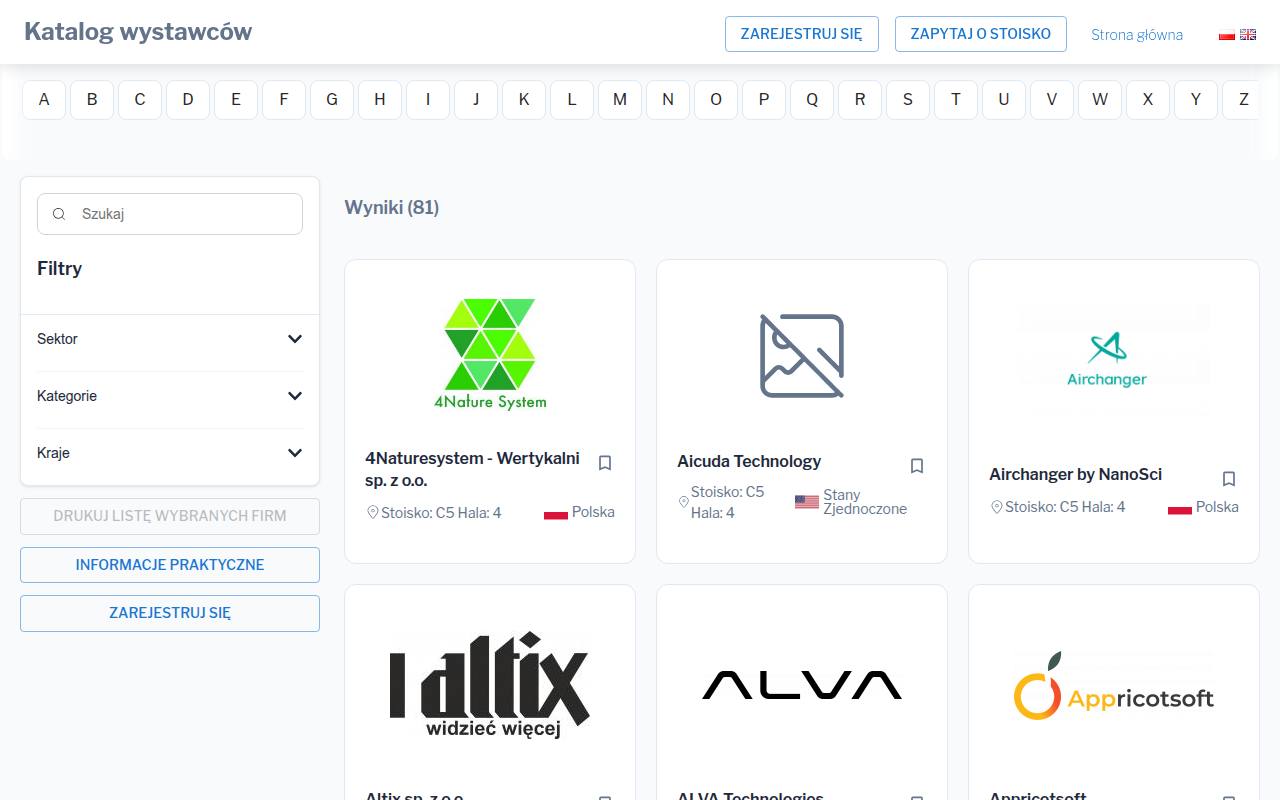Open Airchanger by NanoSci title
The height and width of the screenshot is (800, 1280).
[1075, 474]
